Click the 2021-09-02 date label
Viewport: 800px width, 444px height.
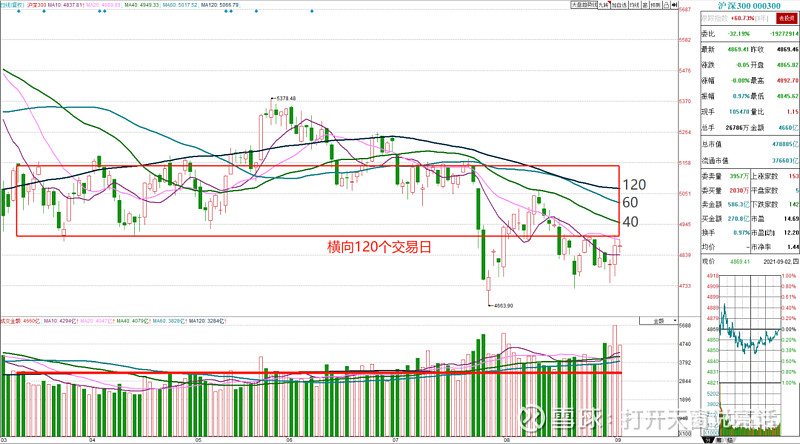(777, 262)
